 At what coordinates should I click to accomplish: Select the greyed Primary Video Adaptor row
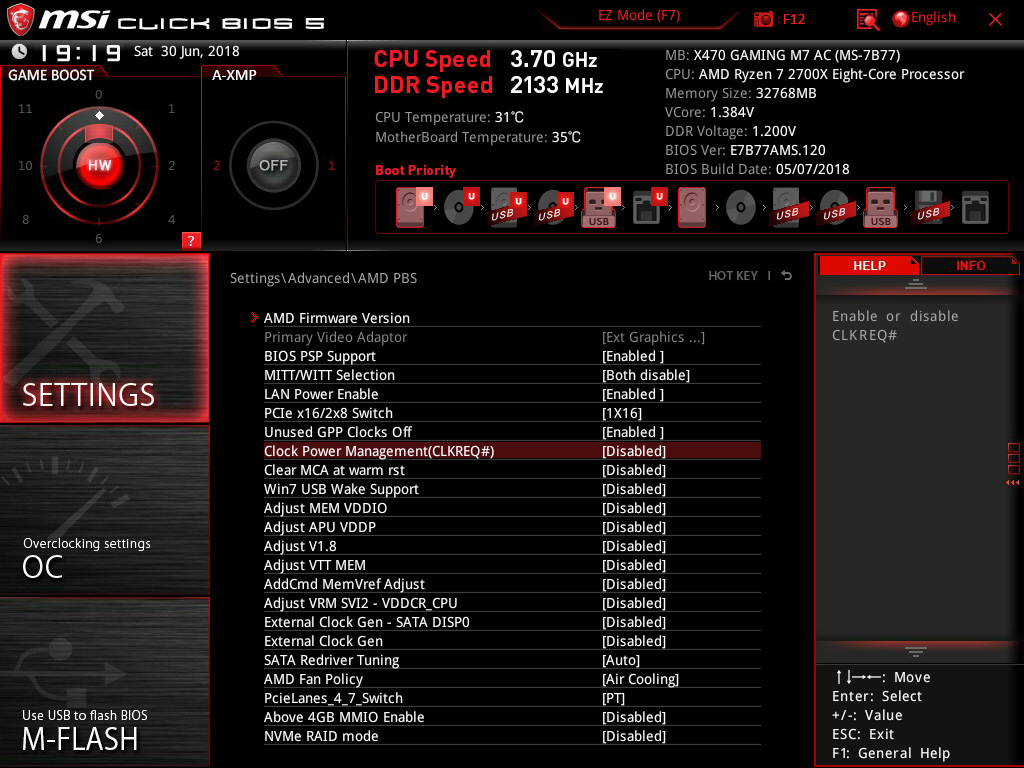(x=512, y=337)
